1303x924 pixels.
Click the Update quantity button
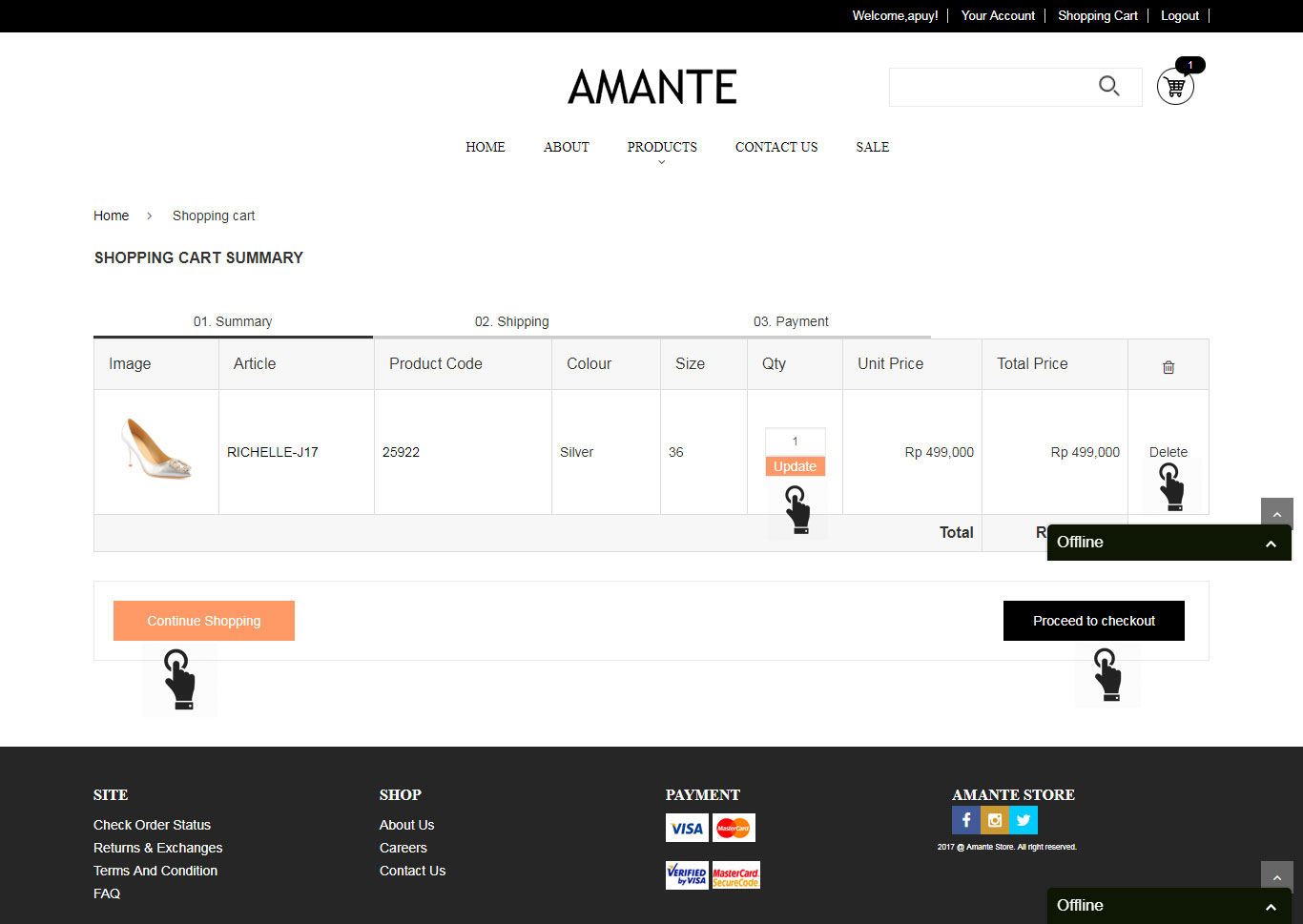point(795,466)
